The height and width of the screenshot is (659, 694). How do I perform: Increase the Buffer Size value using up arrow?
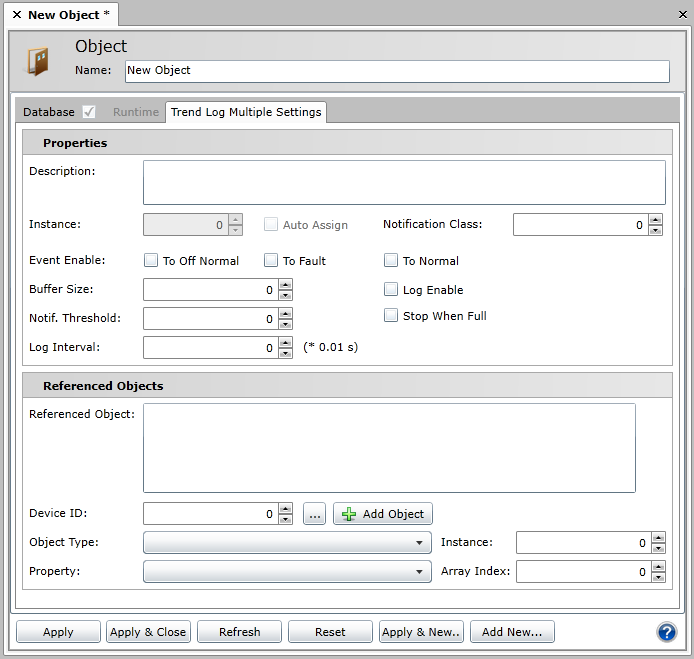coord(285,284)
